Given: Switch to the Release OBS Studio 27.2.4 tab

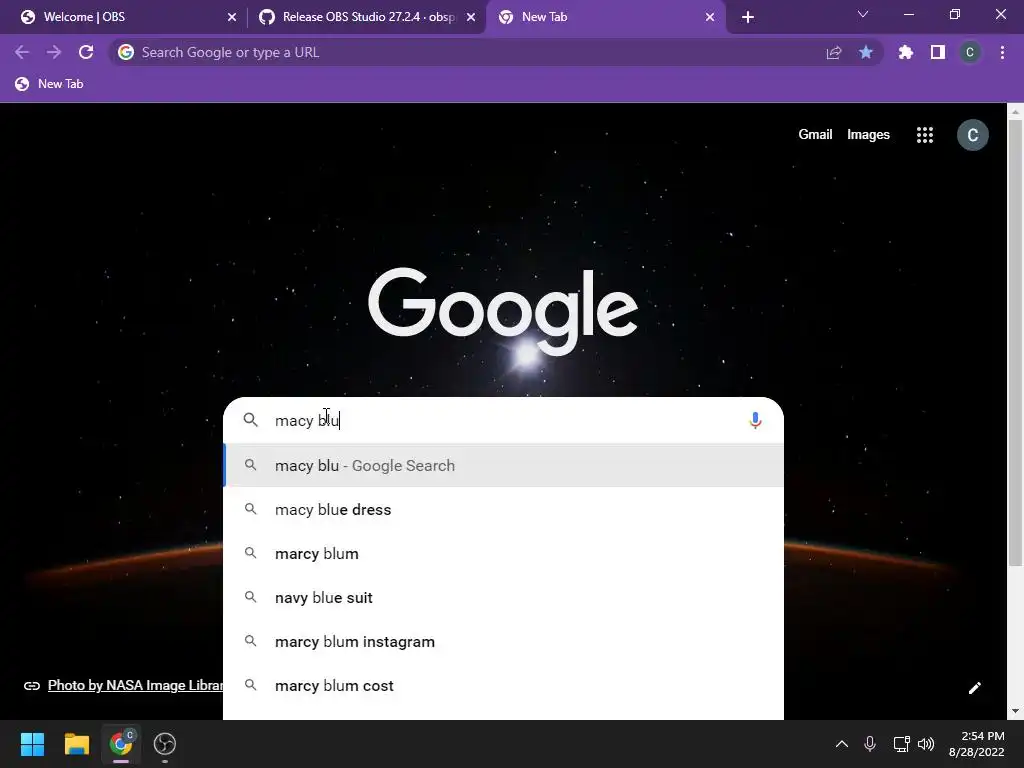Looking at the screenshot, I should (367, 17).
